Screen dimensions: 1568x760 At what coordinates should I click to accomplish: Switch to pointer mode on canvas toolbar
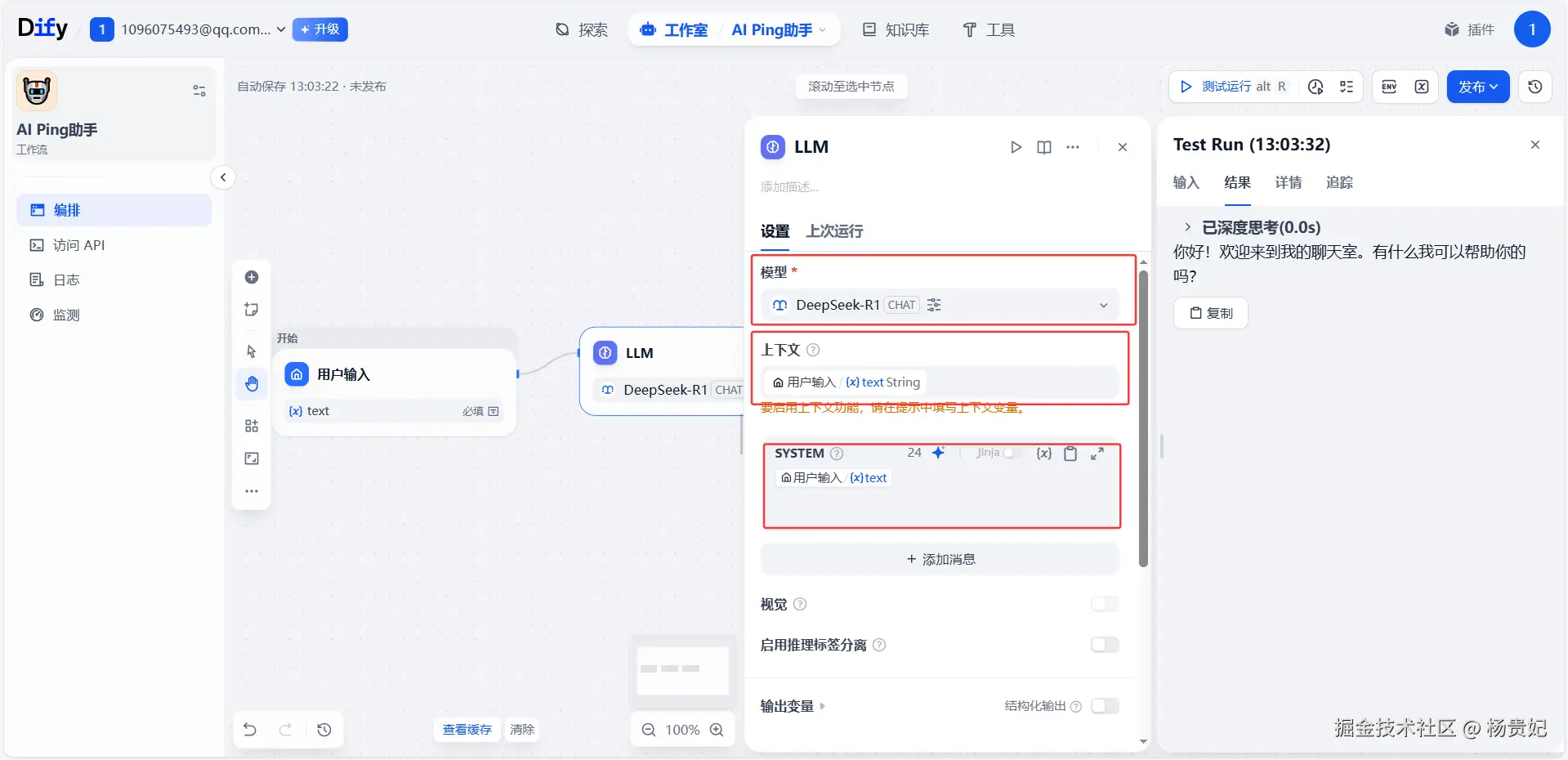[x=252, y=351]
